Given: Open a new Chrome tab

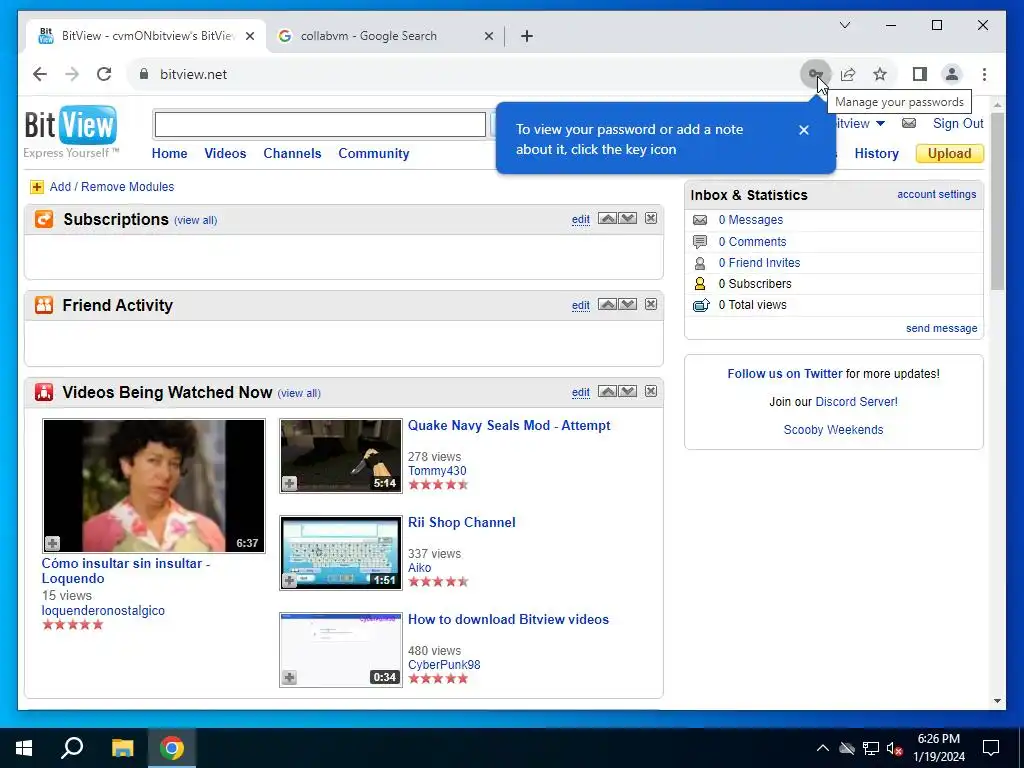Looking at the screenshot, I should [527, 36].
